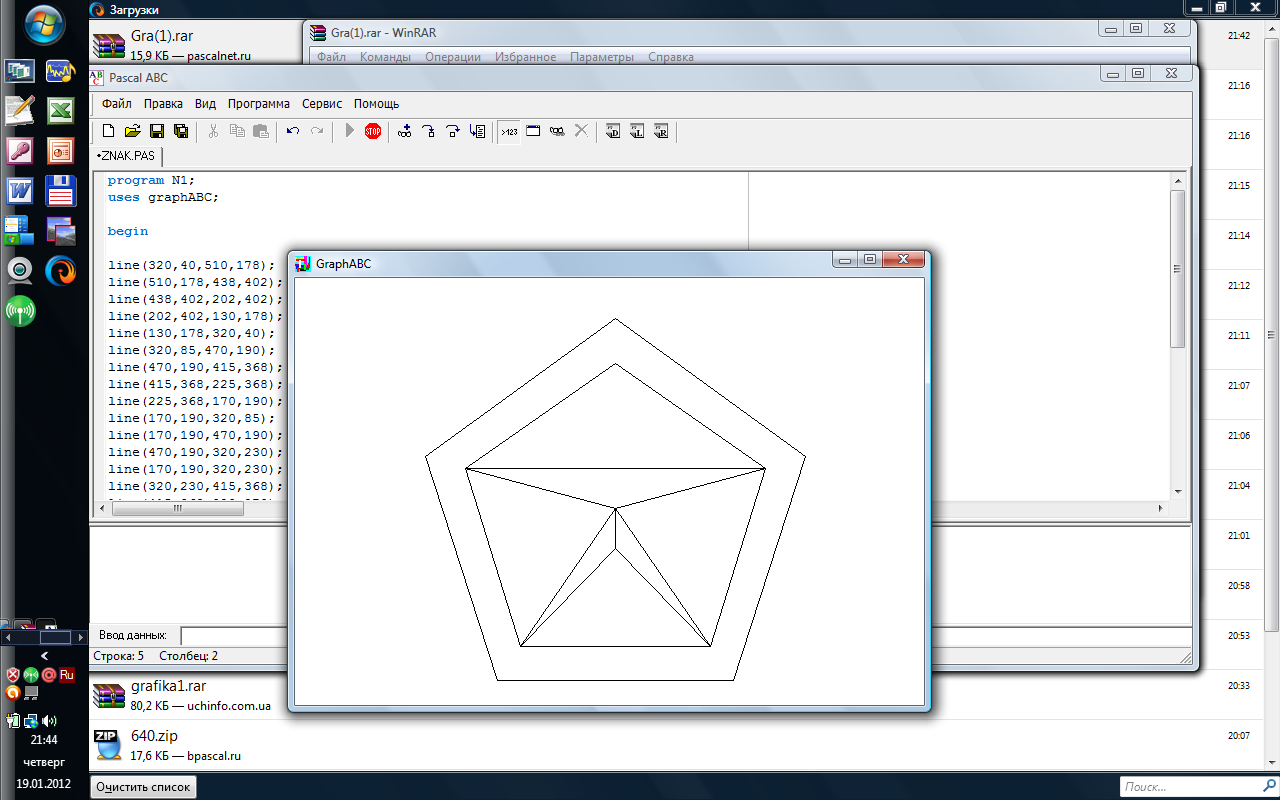Click the 'program N1;' code line
This screenshot has width=1280, height=800.
[x=151, y=180]
